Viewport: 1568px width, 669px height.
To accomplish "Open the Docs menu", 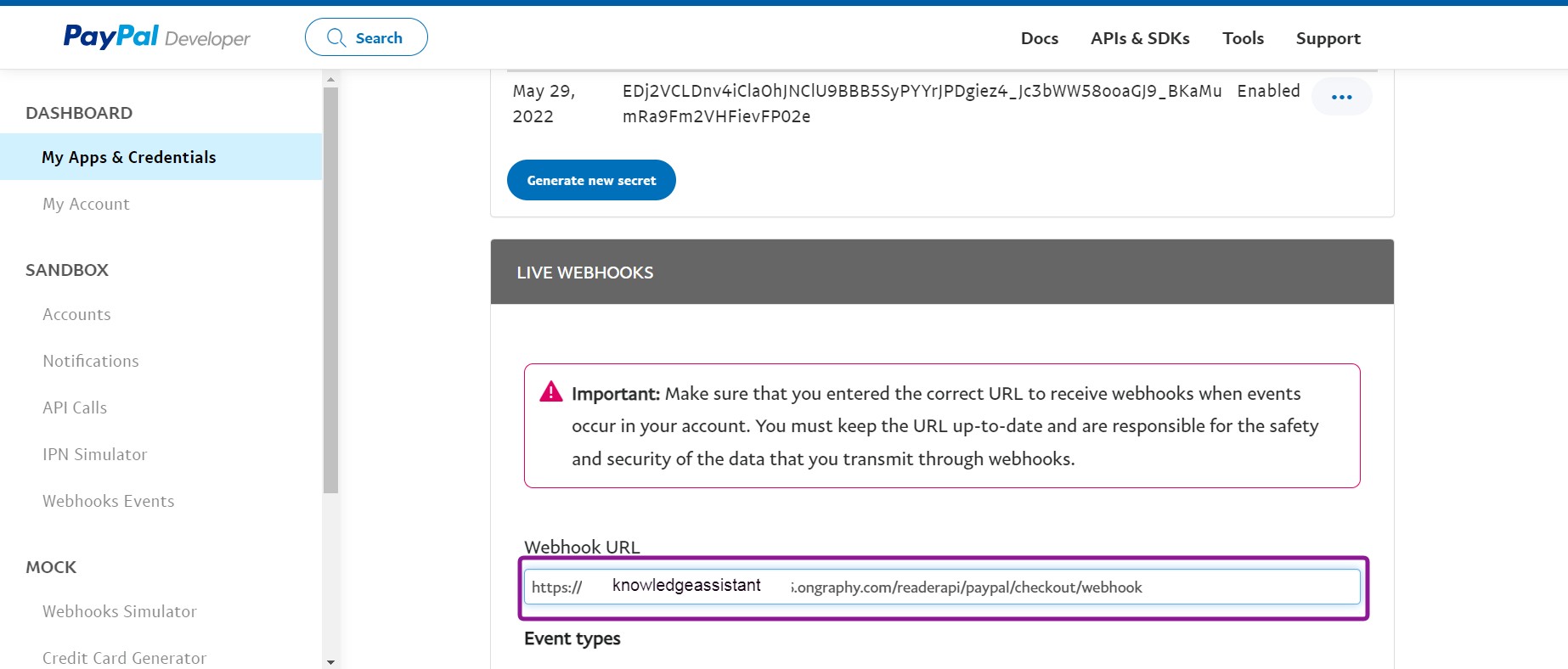I will pos(1040,38).
